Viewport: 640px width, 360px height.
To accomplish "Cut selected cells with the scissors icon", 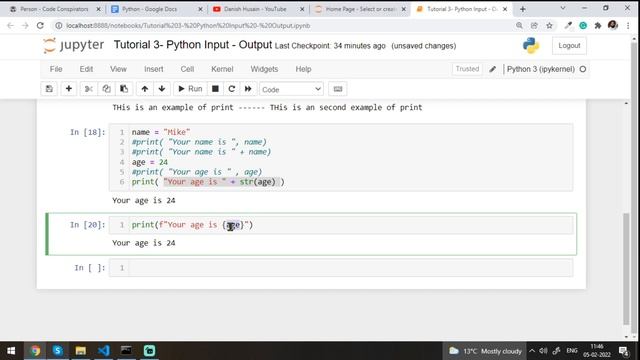I will [x=89, y=89].
